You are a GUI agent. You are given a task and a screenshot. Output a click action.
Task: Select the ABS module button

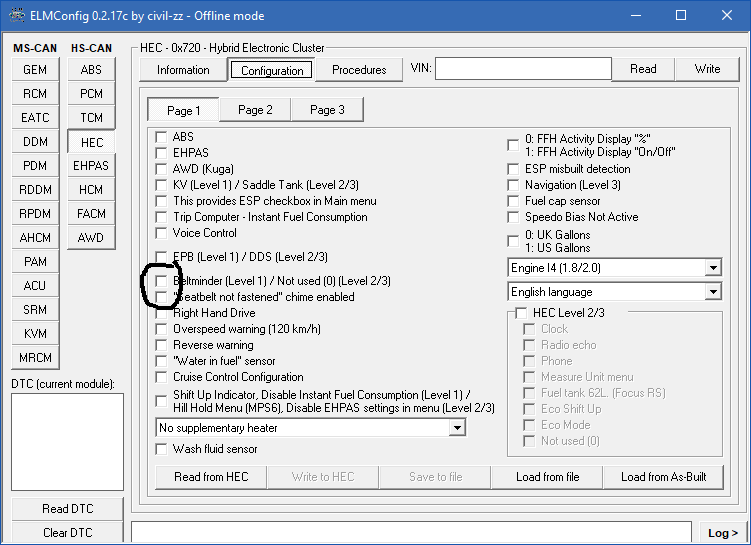pos(91,69)
